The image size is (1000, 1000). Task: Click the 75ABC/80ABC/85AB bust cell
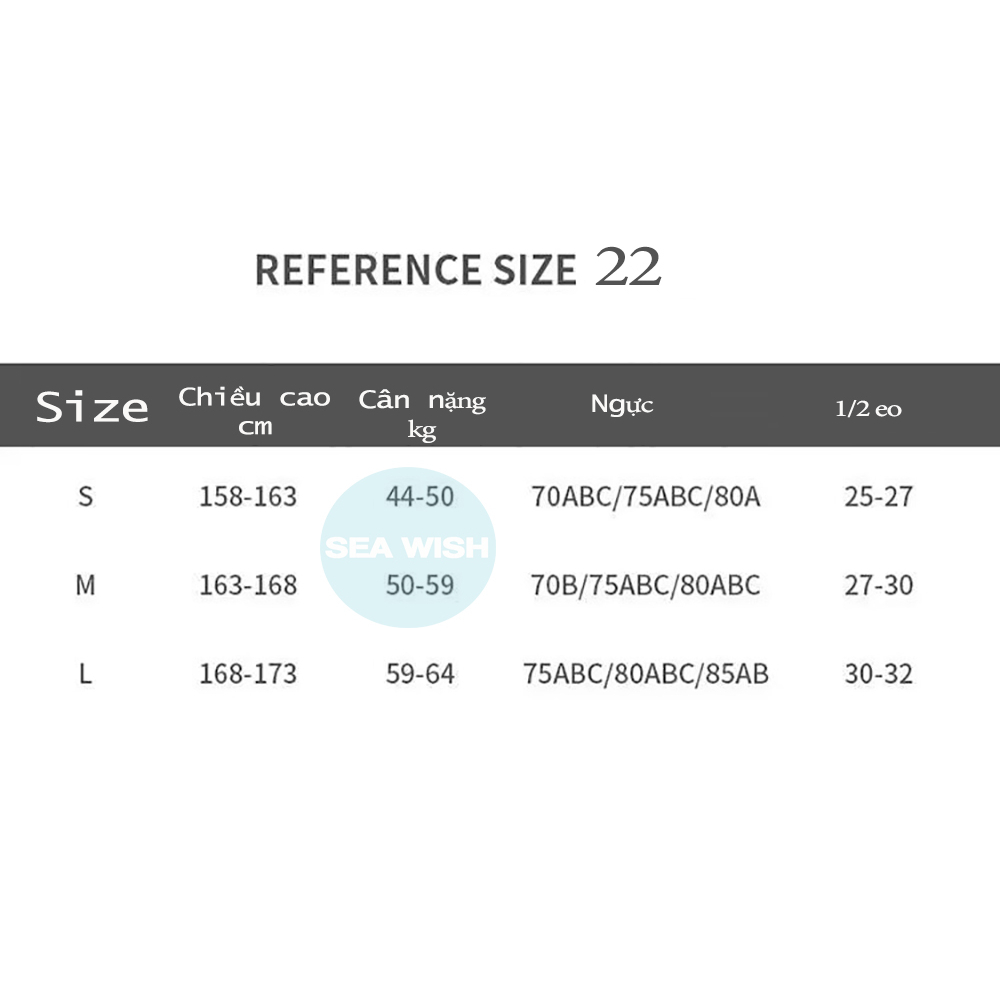coord(646,674)
